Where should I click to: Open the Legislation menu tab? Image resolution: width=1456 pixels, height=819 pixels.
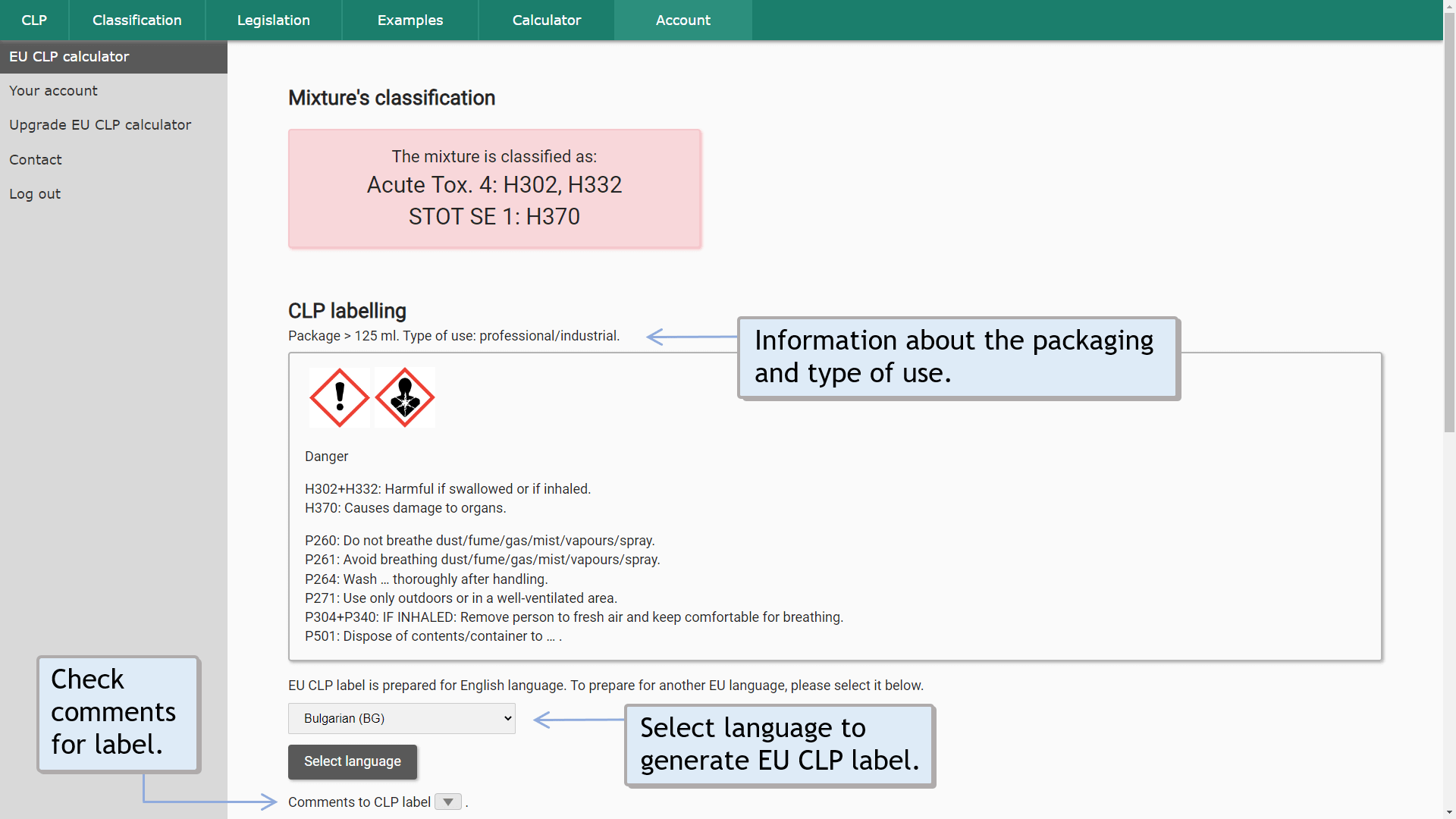pyautogui.click(x=274, y=20)
